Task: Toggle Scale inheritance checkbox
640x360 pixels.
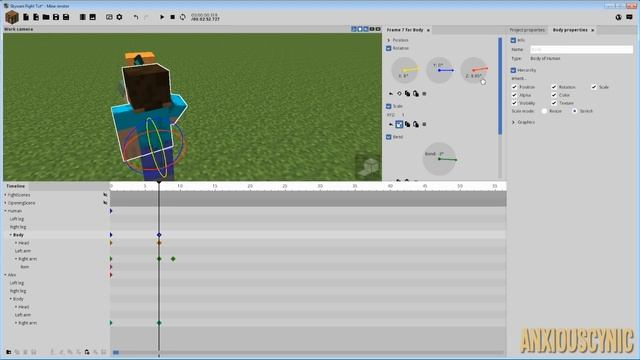Action: pos(594,87)
